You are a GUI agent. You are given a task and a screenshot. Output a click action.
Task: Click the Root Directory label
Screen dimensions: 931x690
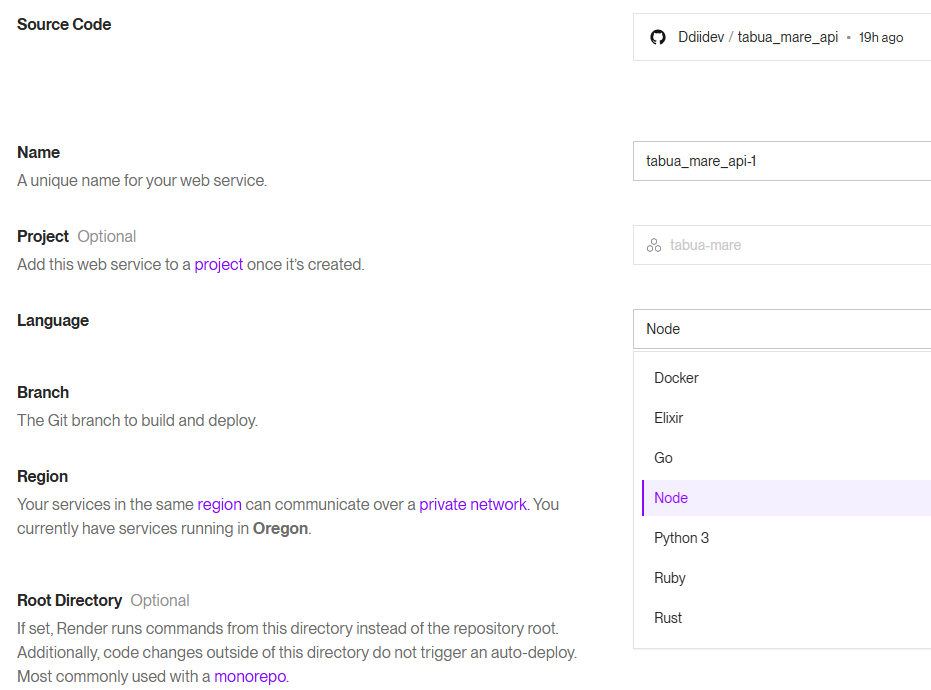click(x=70, y=601)
